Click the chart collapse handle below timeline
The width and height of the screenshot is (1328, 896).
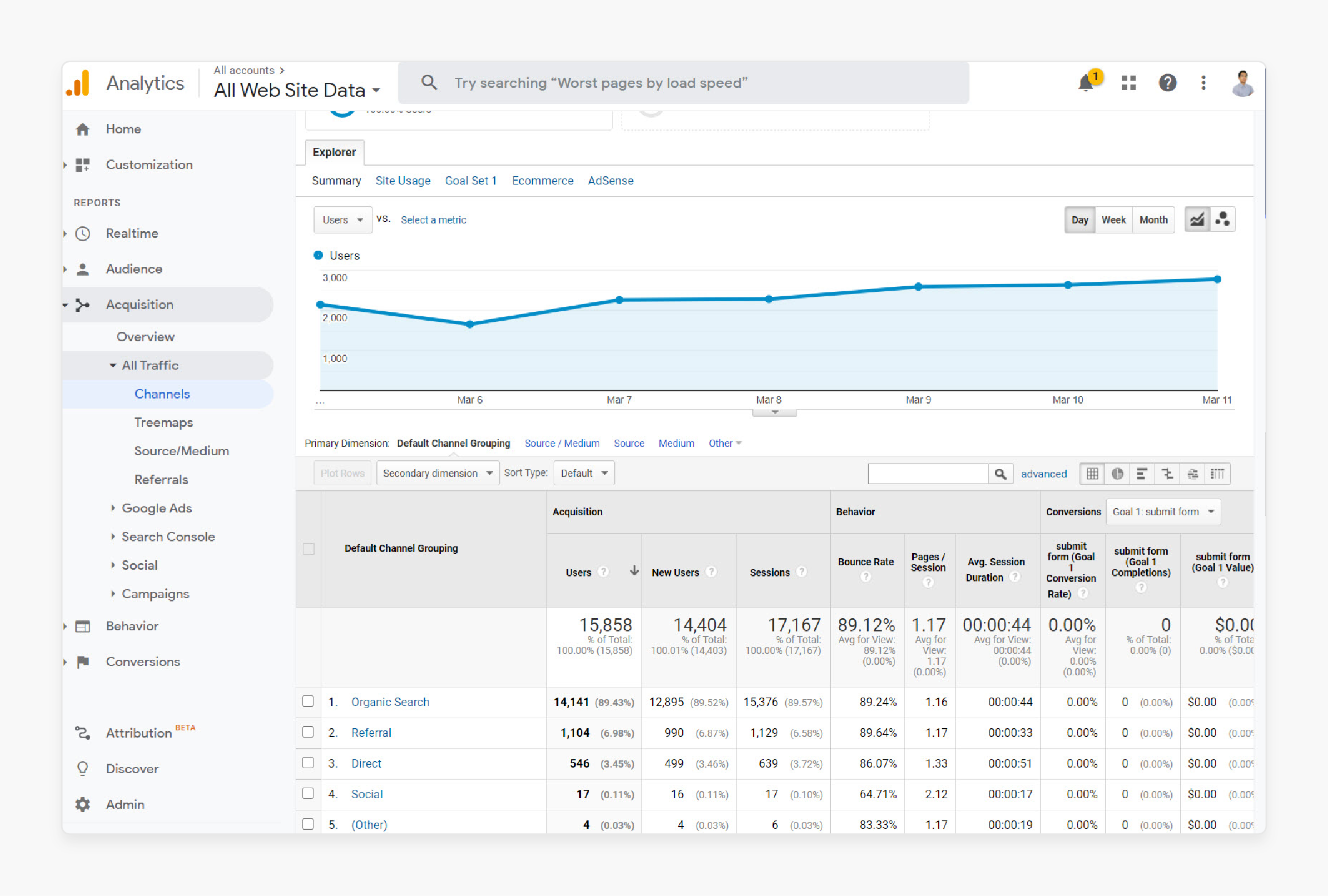774,412
